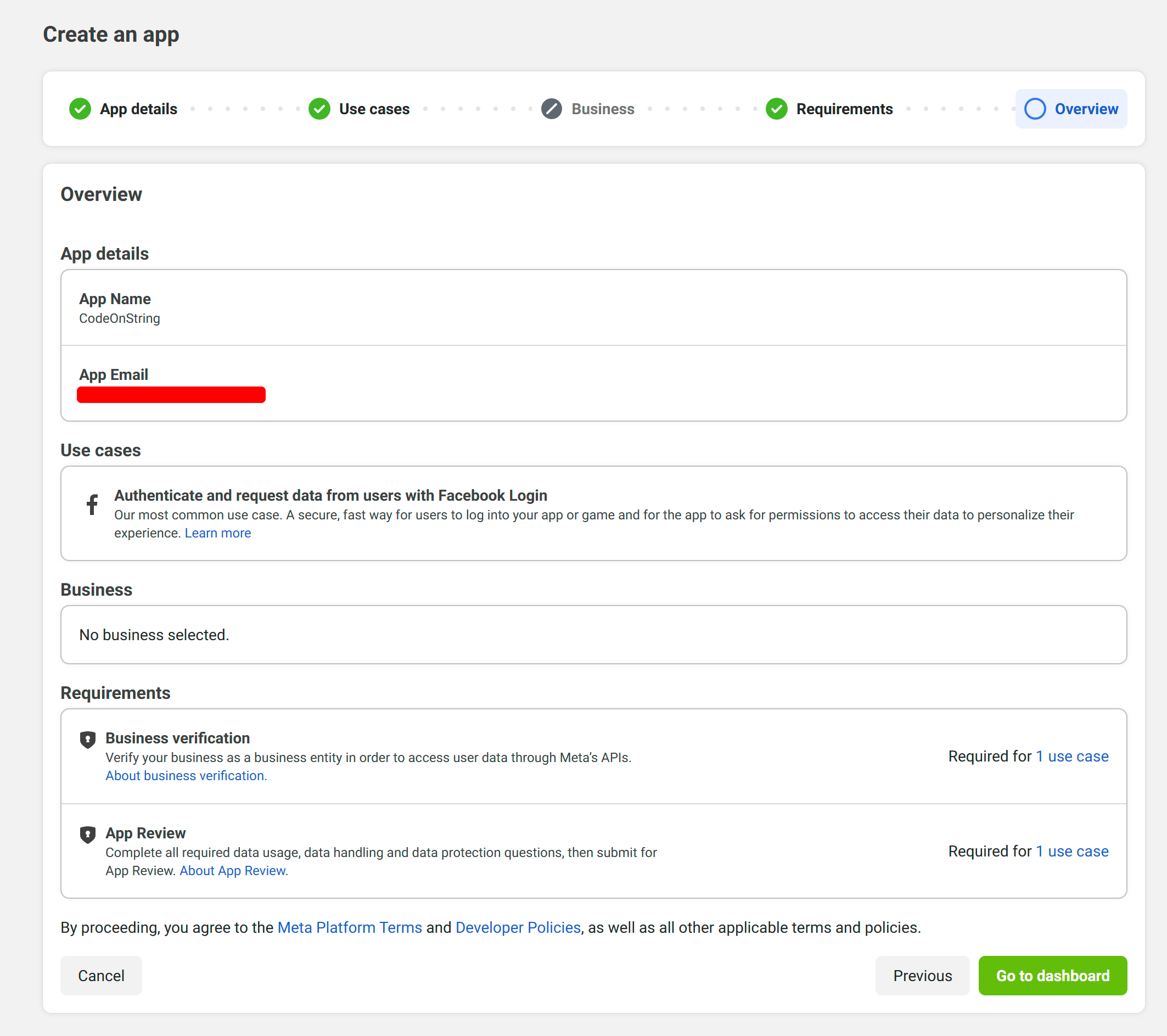
Task: Click the Overview section heading
Action: click(101, 194)
